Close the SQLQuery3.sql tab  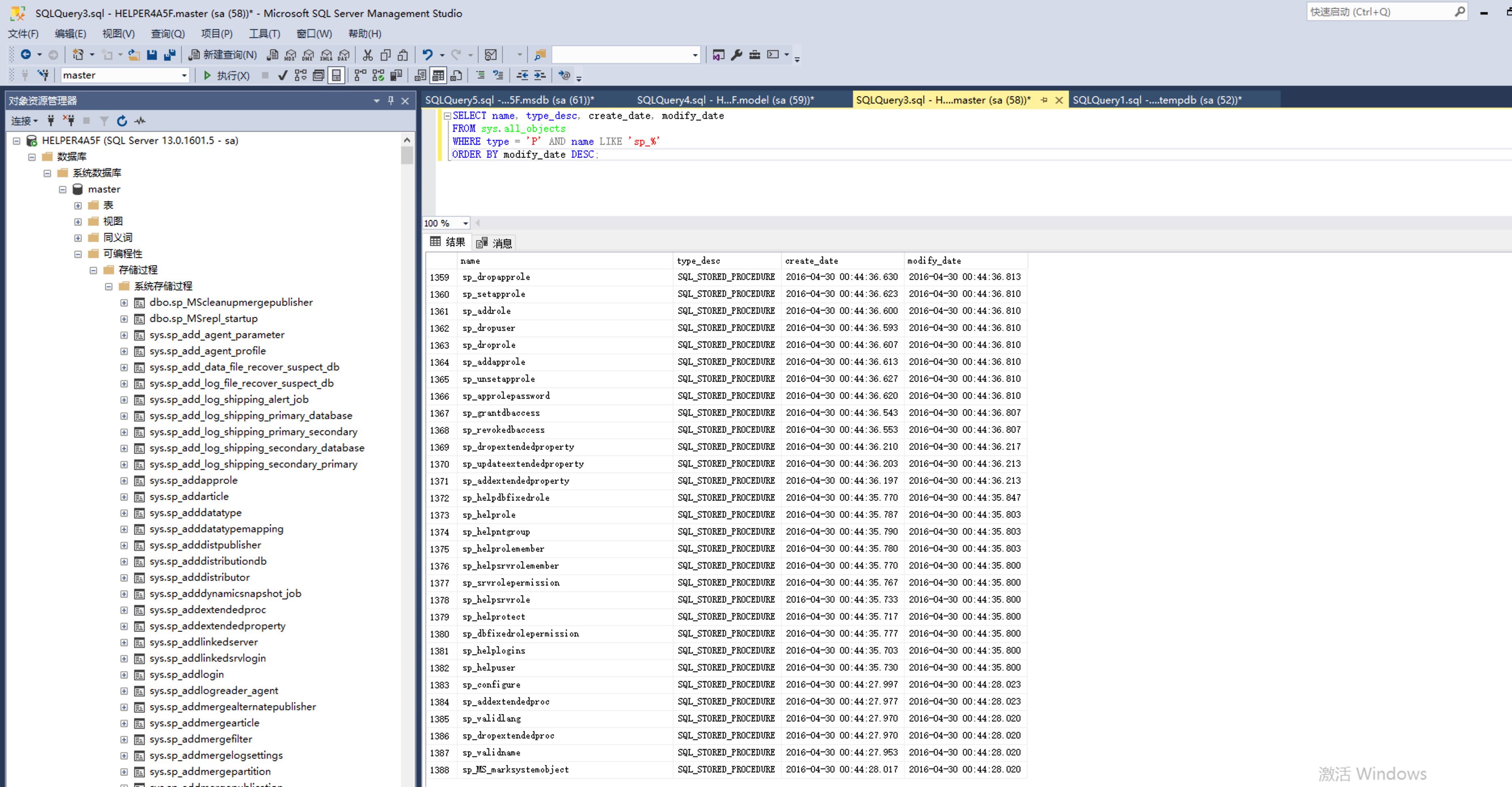pyautogui.click(x=1059, y=100)
